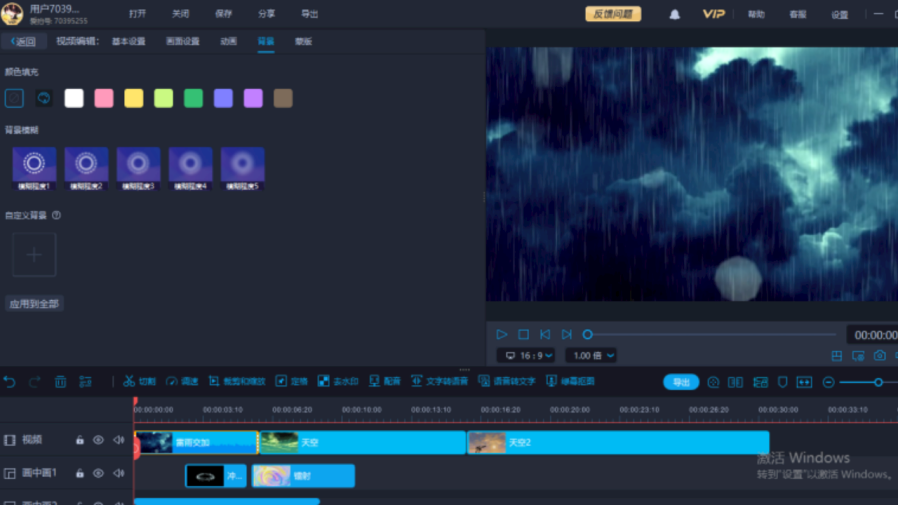Image resolution: width=898 pixels, height=505 pixels.
Task: Click the trash delete icon in timeline toolbar
Action: tap(60, 382)
